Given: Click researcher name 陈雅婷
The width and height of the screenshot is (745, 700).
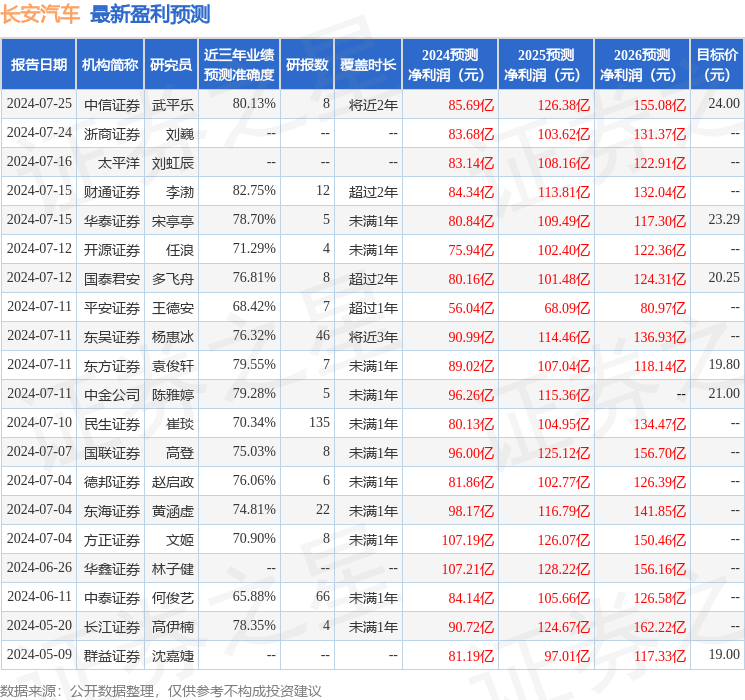Looking at the screenshot, I should coord(173,395).
